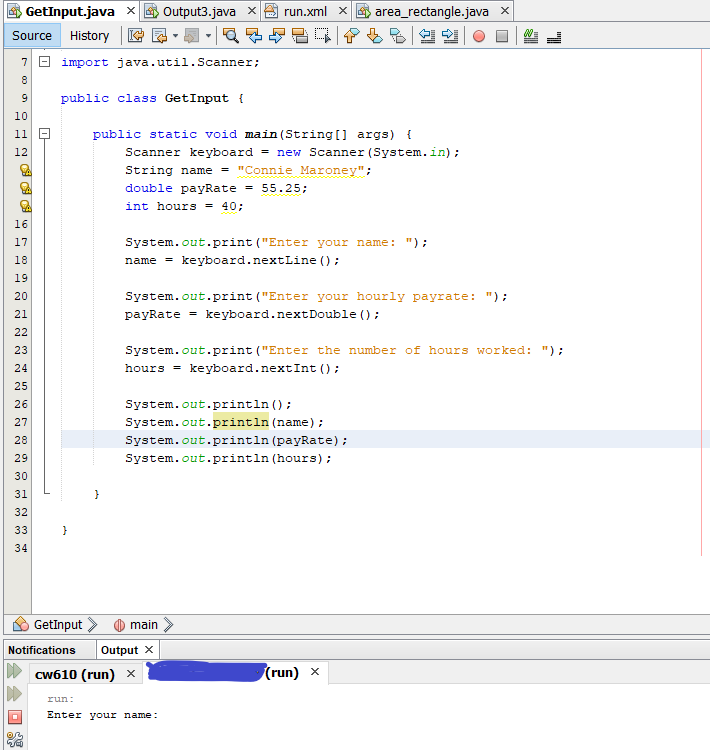Toggle Rectangular Selection icon
Viewport: 710px width, 750px height.
click(322, 36)
